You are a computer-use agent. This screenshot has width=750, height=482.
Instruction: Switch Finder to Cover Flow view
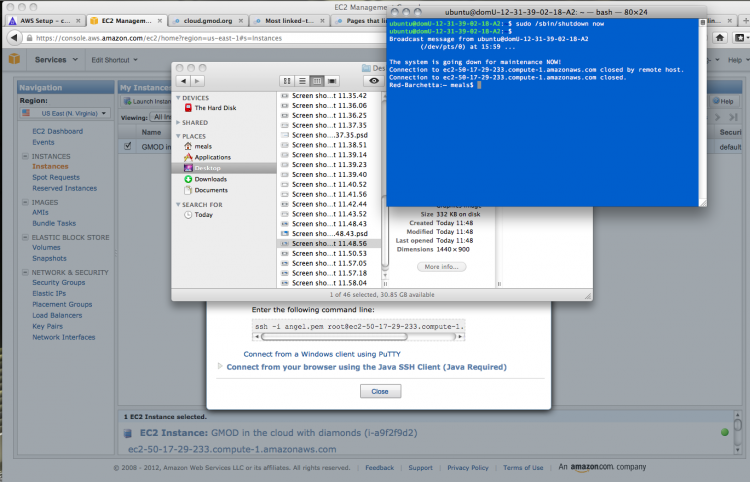coord(332,81)
